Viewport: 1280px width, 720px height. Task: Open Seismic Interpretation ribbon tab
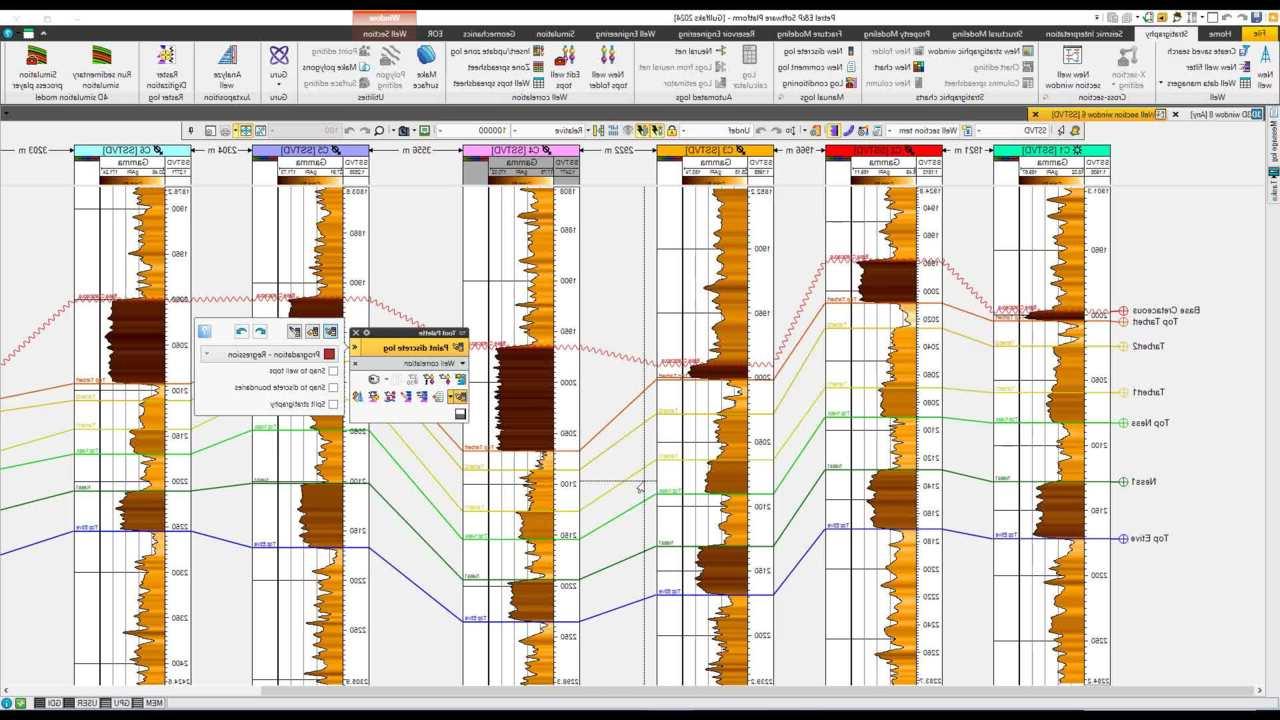(1084, 34)
